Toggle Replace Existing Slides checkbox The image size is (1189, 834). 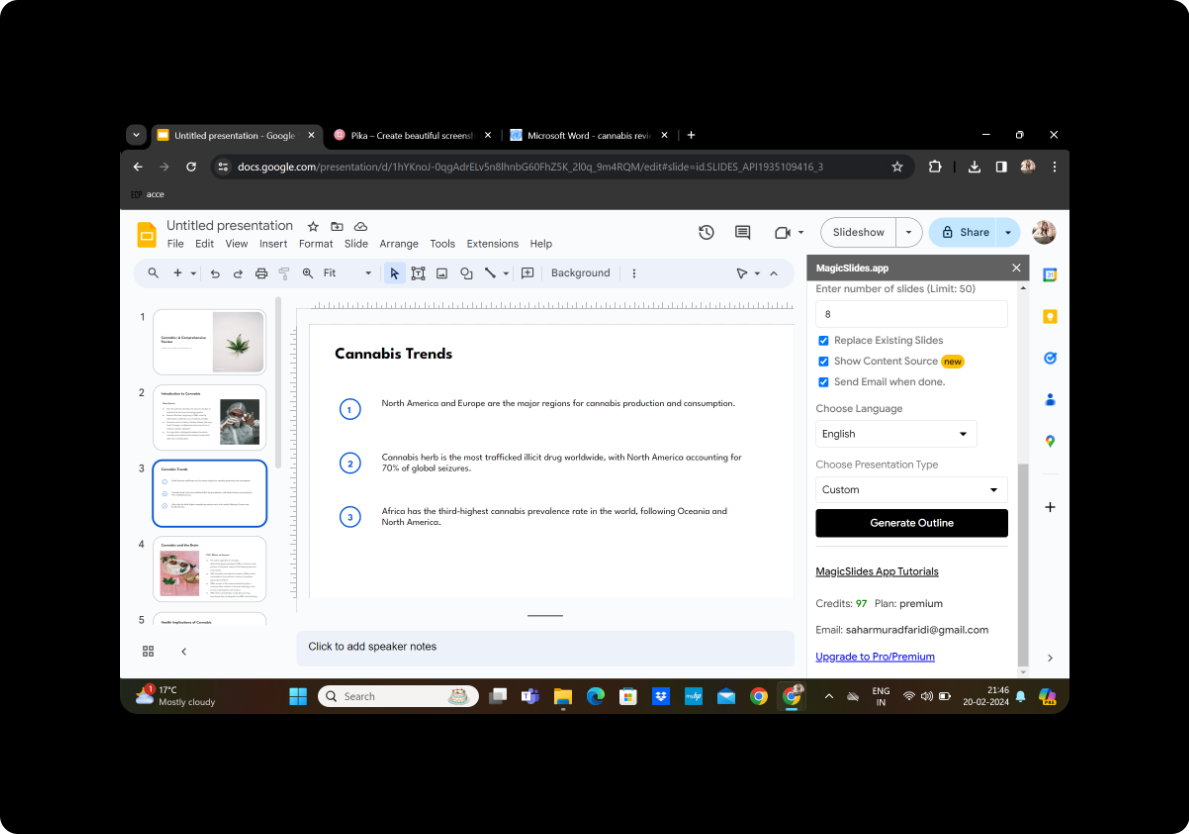click(x=824, y=340)
